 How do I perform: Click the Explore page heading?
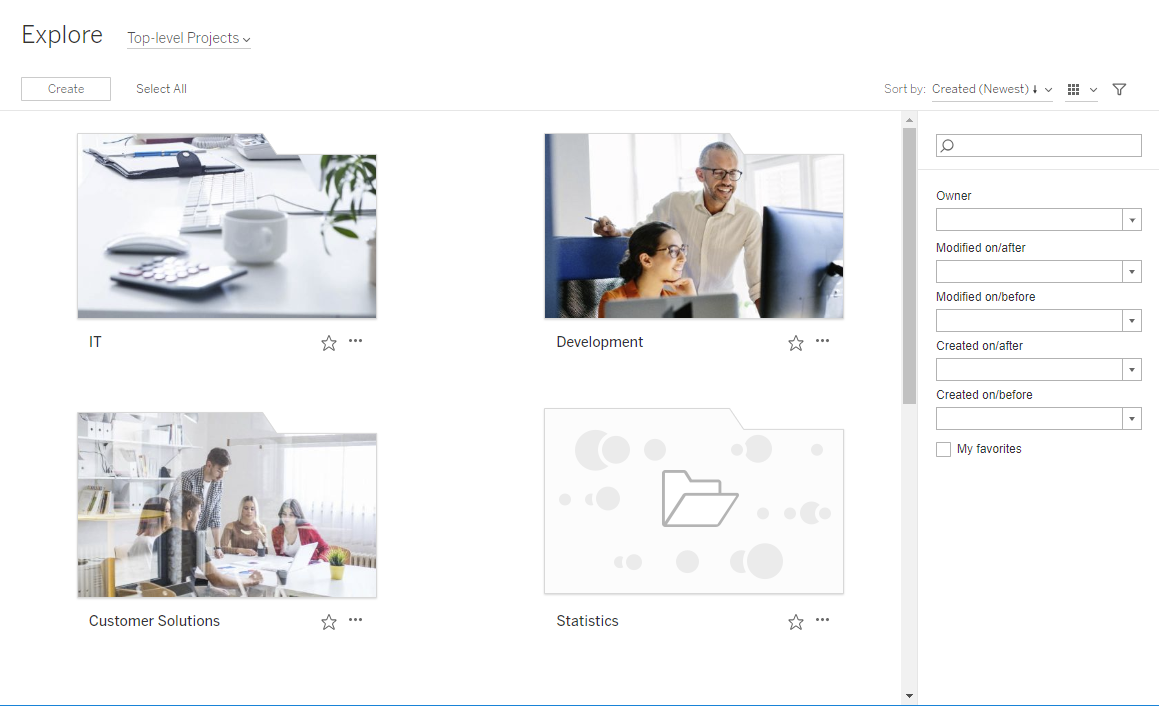(x=61, y=35)
